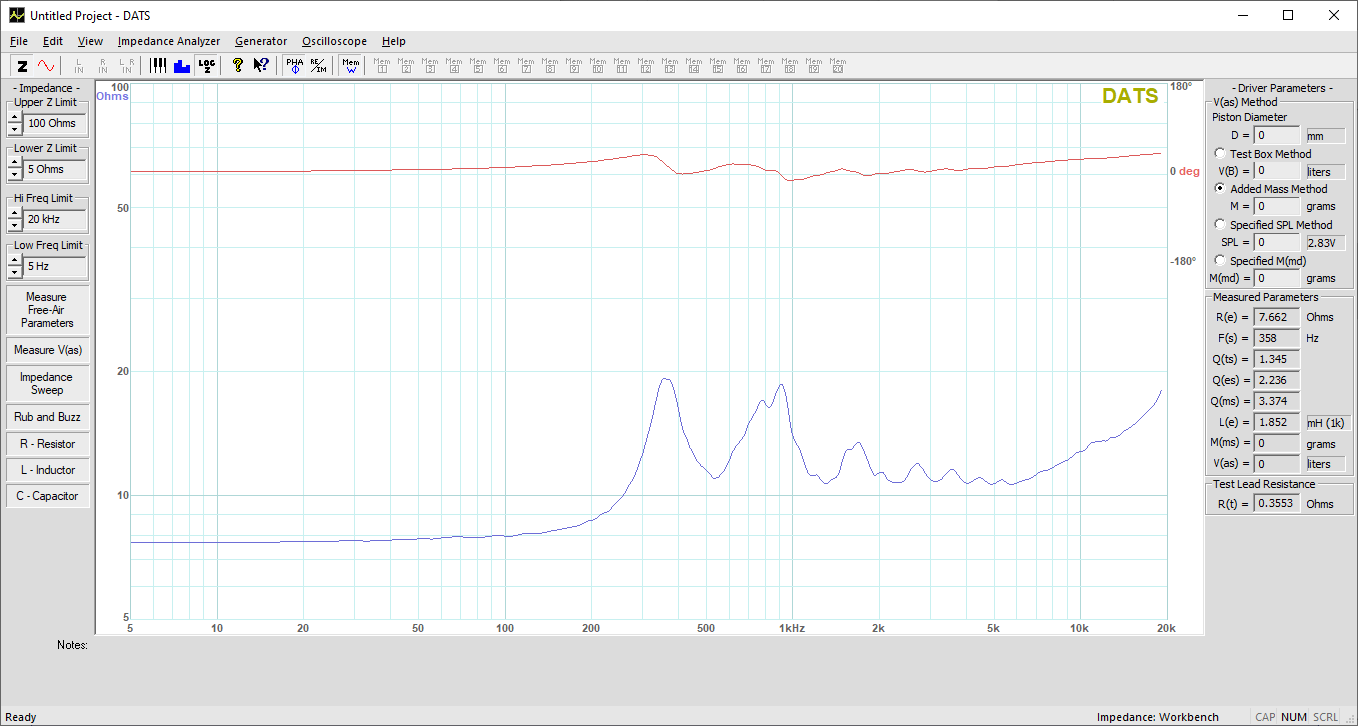Decrease the Upper Z Limit with down arrow

(x=14, y=129)
